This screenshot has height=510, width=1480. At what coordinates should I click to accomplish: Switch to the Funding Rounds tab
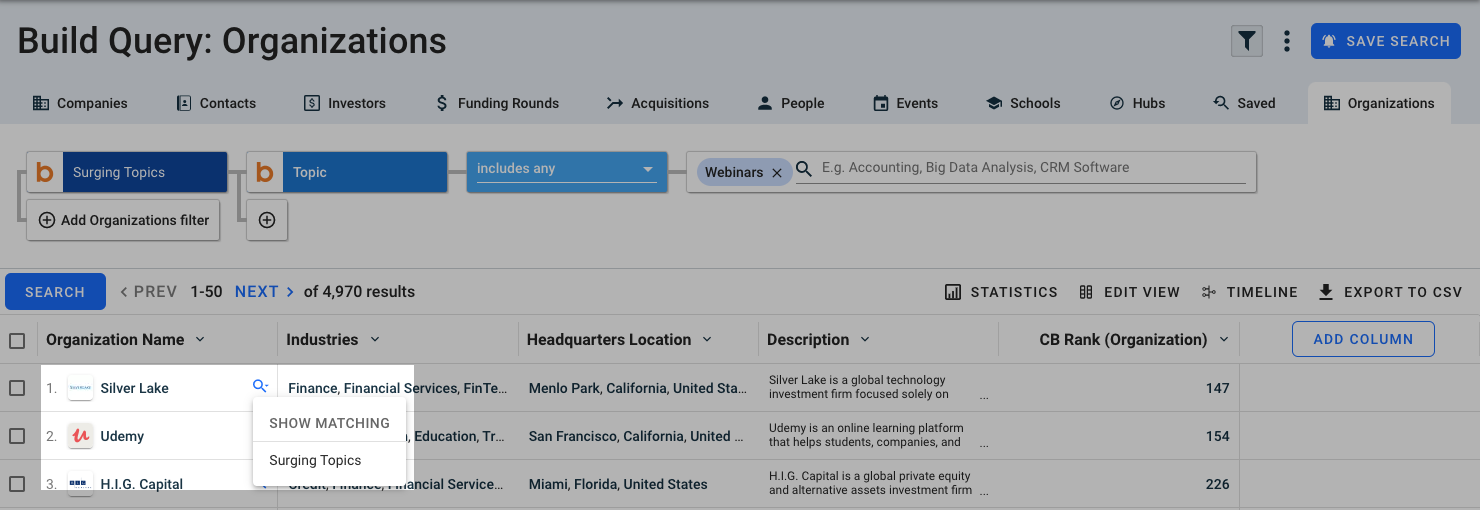(497, 103)
